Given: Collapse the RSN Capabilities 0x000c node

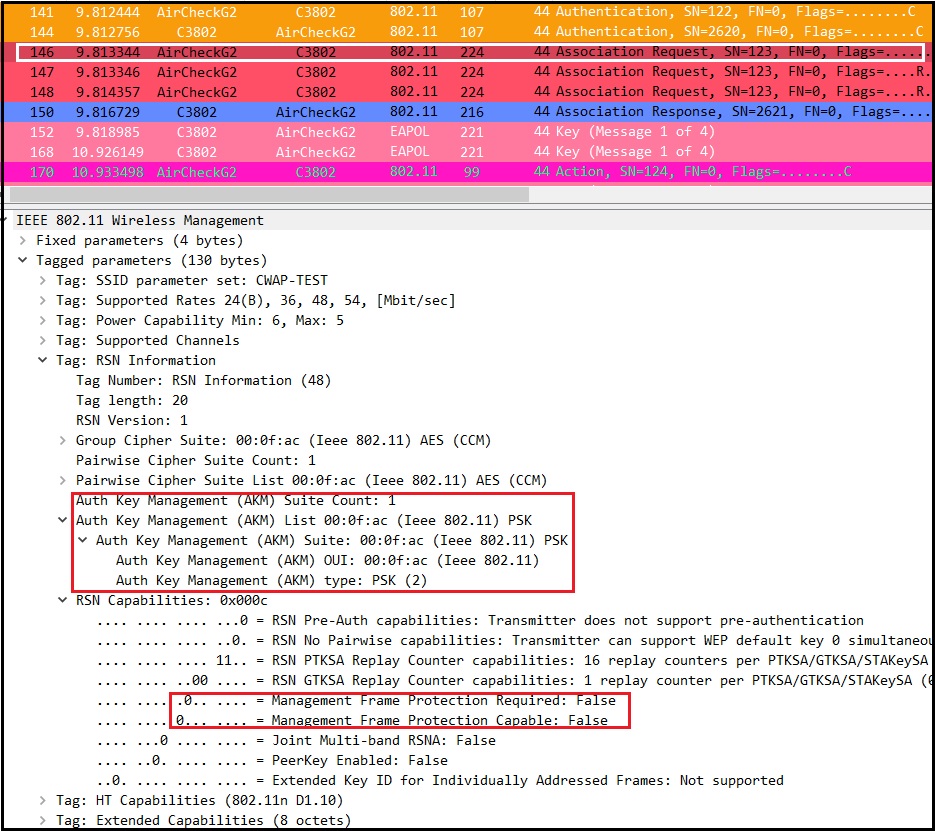Looking at the screenshot, I should [63, 601].
